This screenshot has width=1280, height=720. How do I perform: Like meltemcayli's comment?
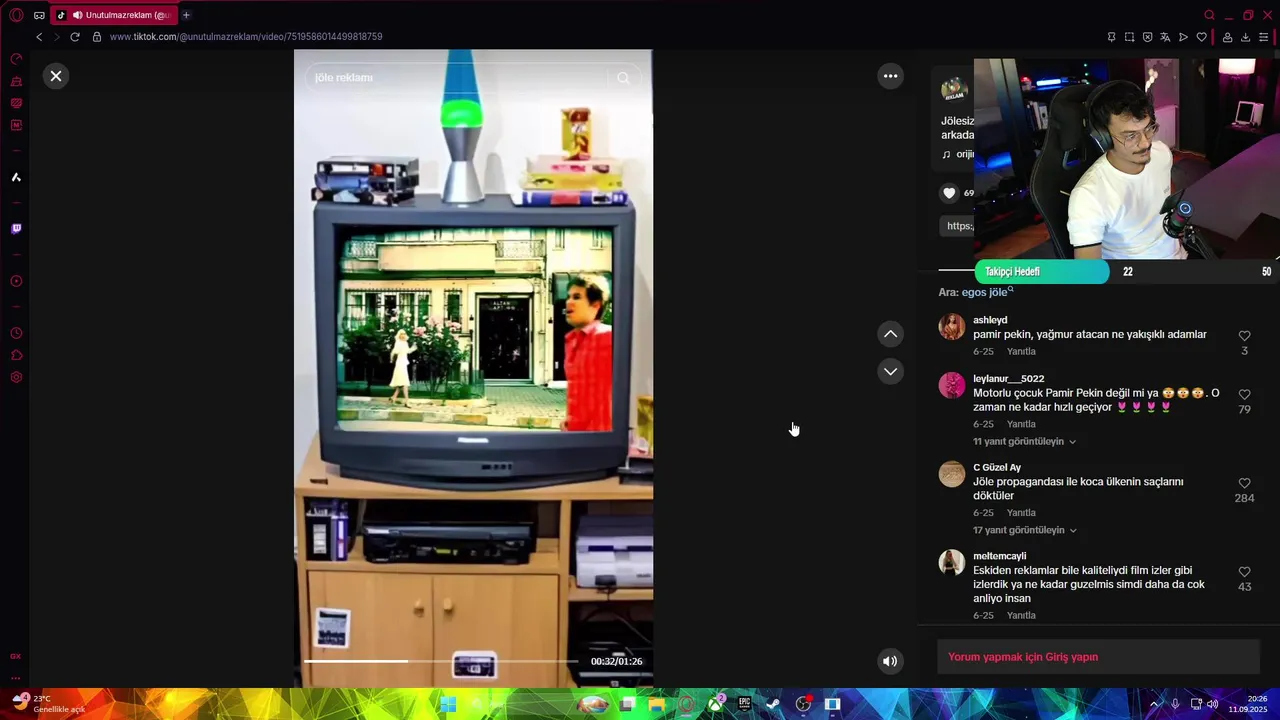coord(1244,572)
